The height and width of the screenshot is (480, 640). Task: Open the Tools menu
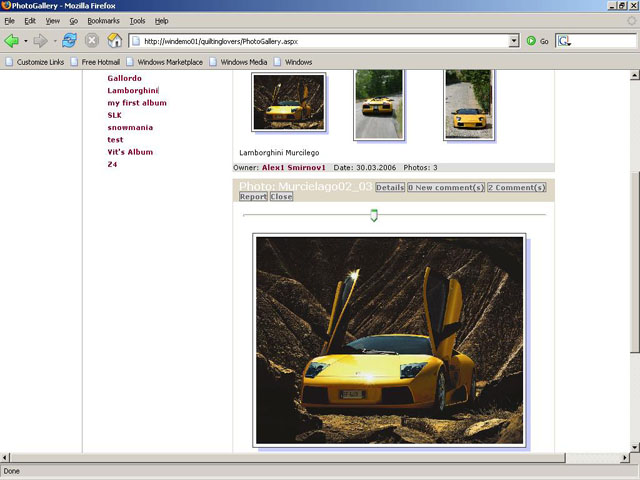click(137, 21)
